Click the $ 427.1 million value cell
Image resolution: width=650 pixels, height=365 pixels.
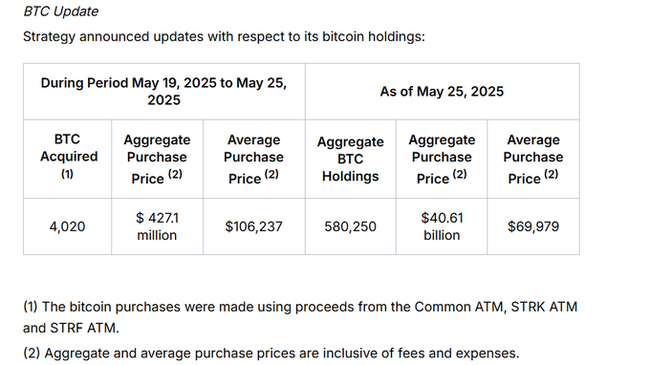157,226
